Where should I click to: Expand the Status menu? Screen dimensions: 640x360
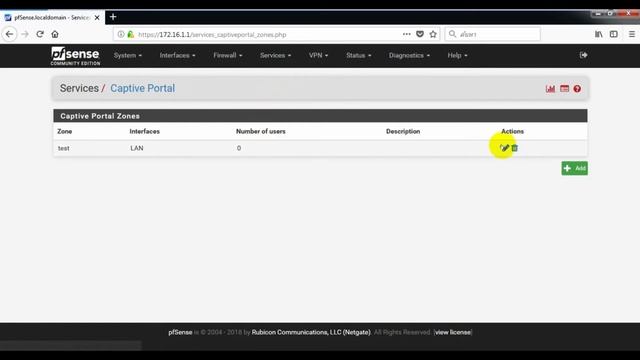click(x=359, y=55)
